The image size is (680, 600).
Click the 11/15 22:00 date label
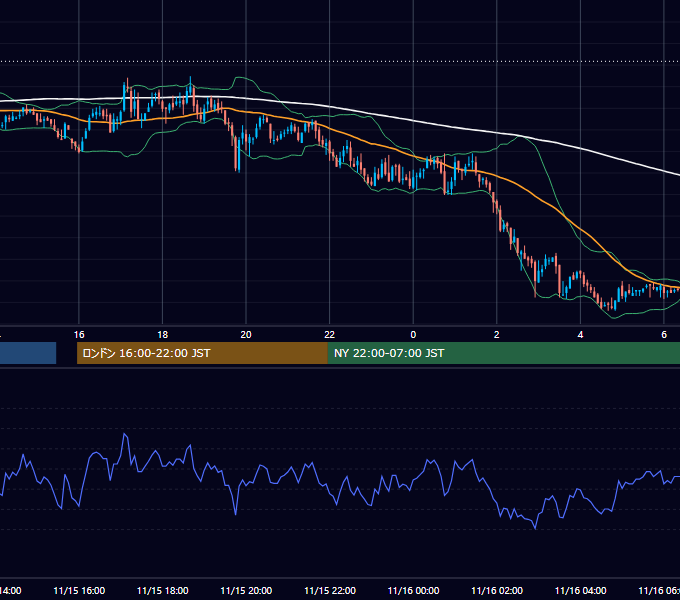point(330,590)
